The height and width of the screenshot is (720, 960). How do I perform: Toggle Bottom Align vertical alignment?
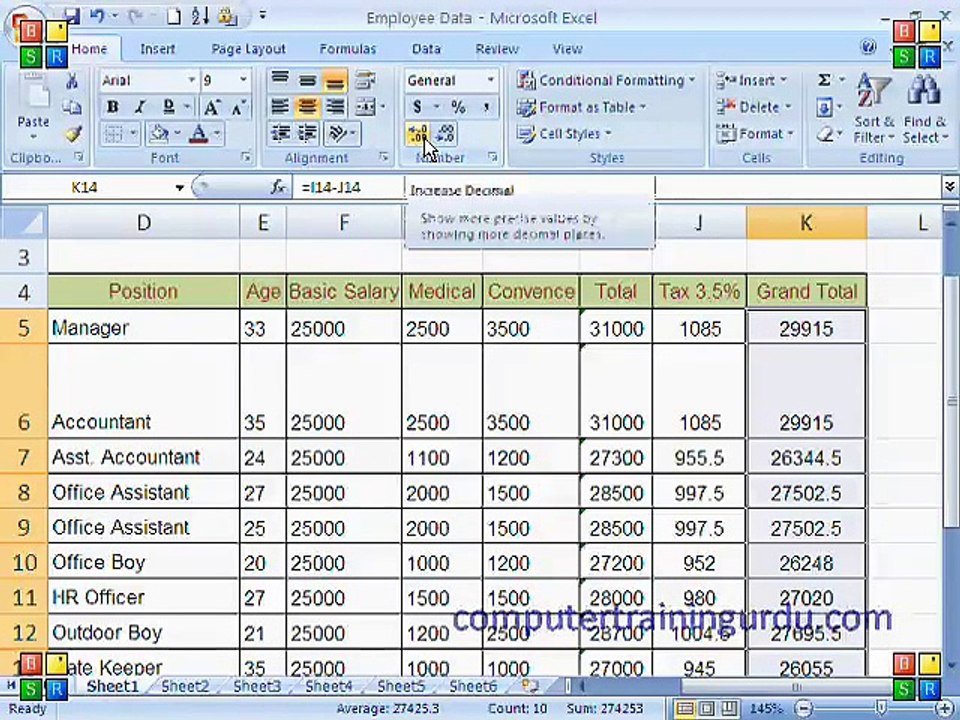(335, 80)
